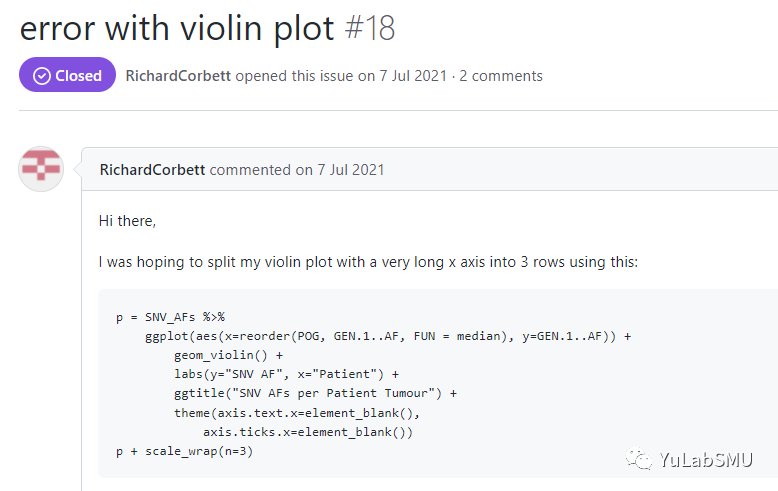The image size is (778, 491).
Task: Click the issue title 'error with violin plot'
Action: (x=177, y=27)
